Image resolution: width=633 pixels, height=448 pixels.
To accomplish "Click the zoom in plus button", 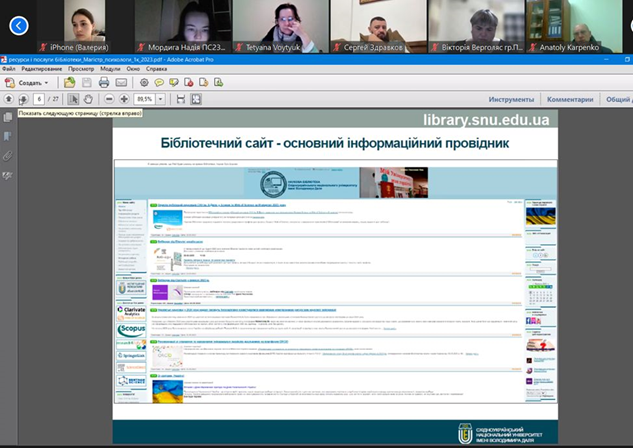I will pyautogui.click(x=124, y=99).
